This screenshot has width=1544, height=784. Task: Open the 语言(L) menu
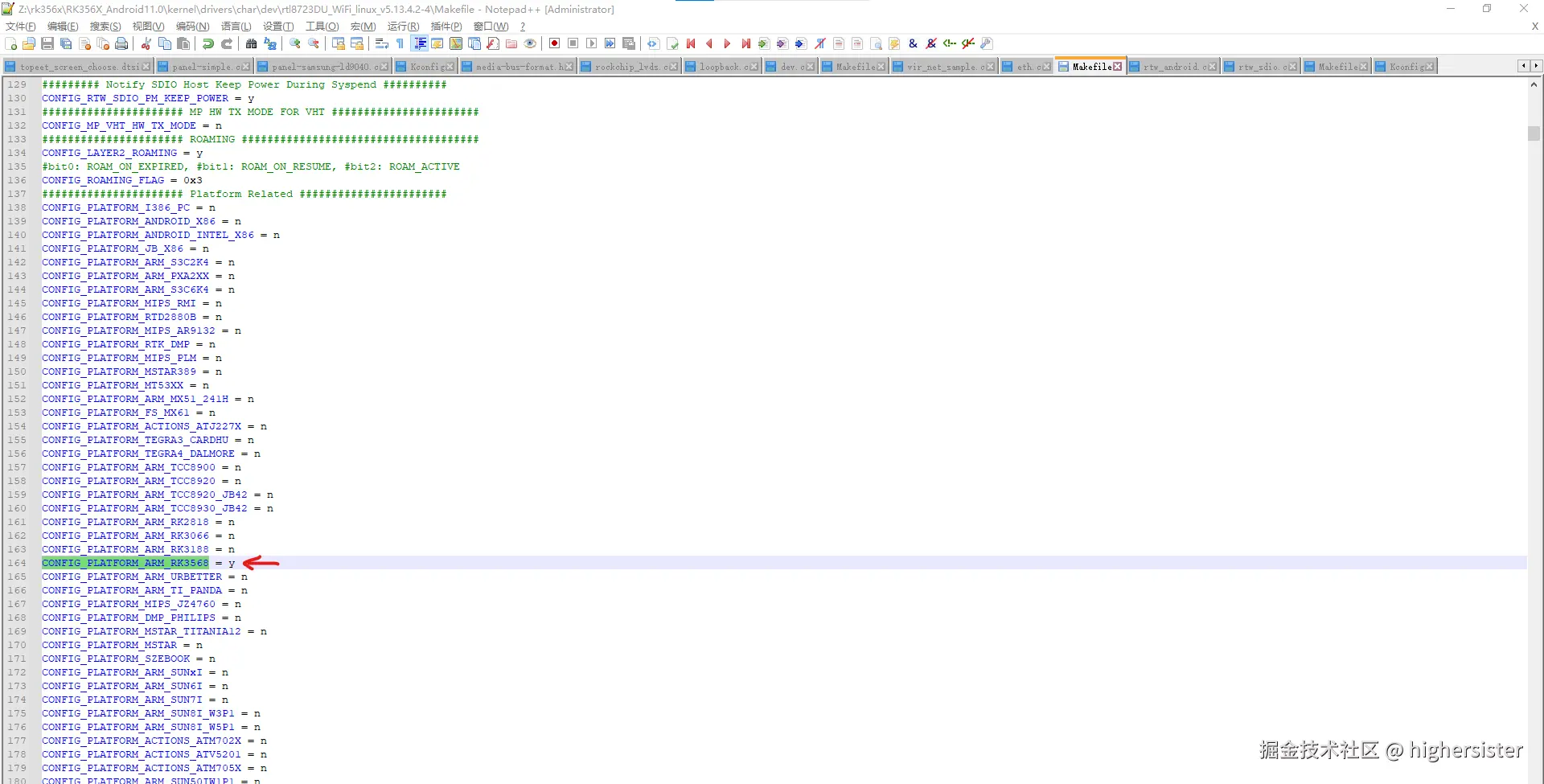236,27
